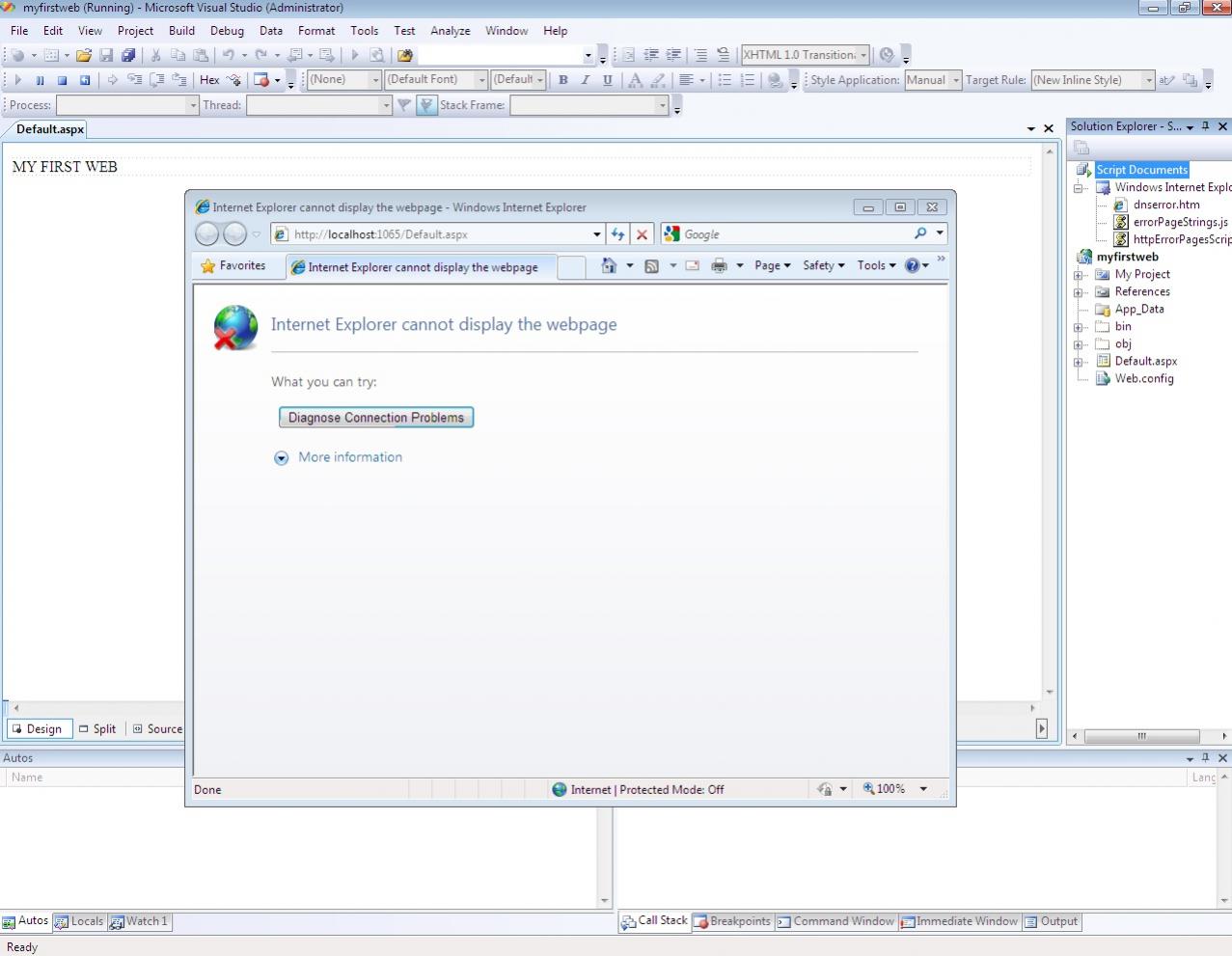Open the Stack Frame dropdown

tap(589, 105)
